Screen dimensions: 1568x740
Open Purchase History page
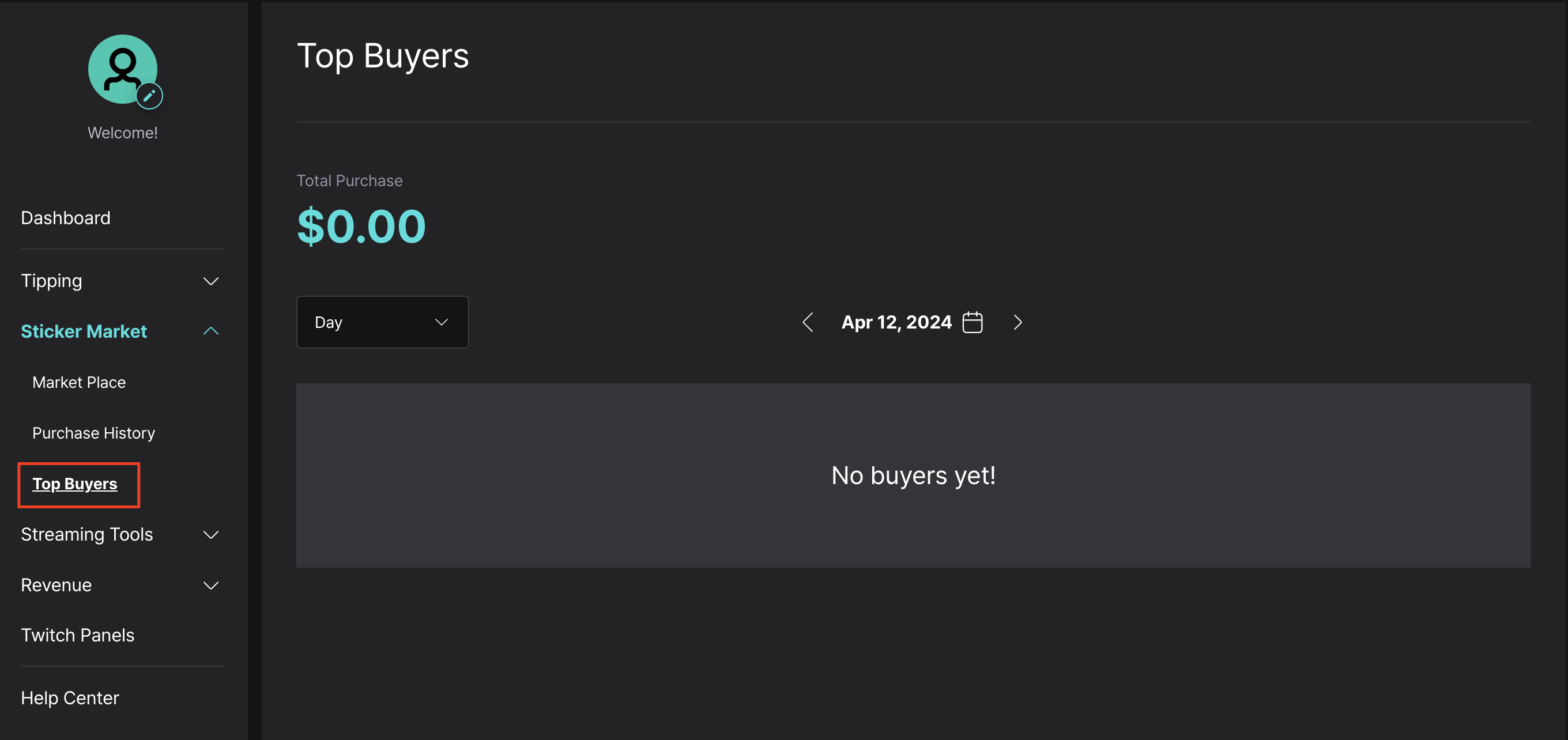tap(94, 433)
